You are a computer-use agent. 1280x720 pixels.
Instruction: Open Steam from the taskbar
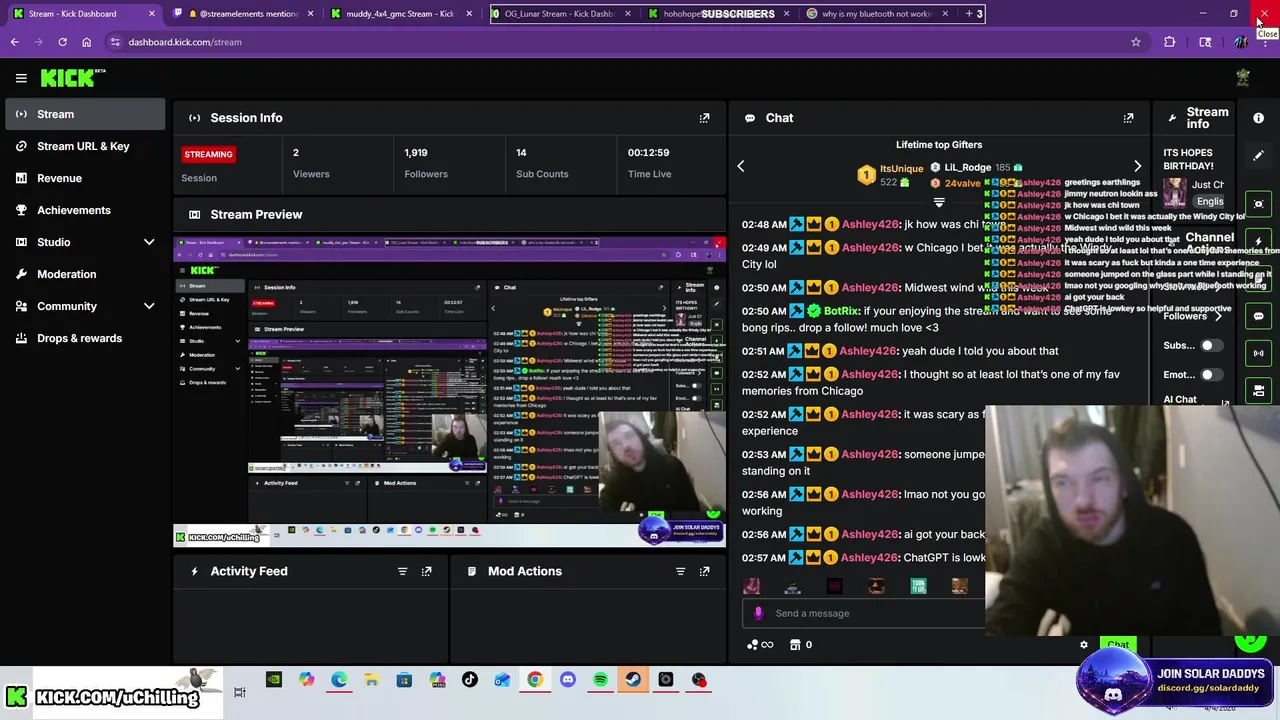click(633, 680)
